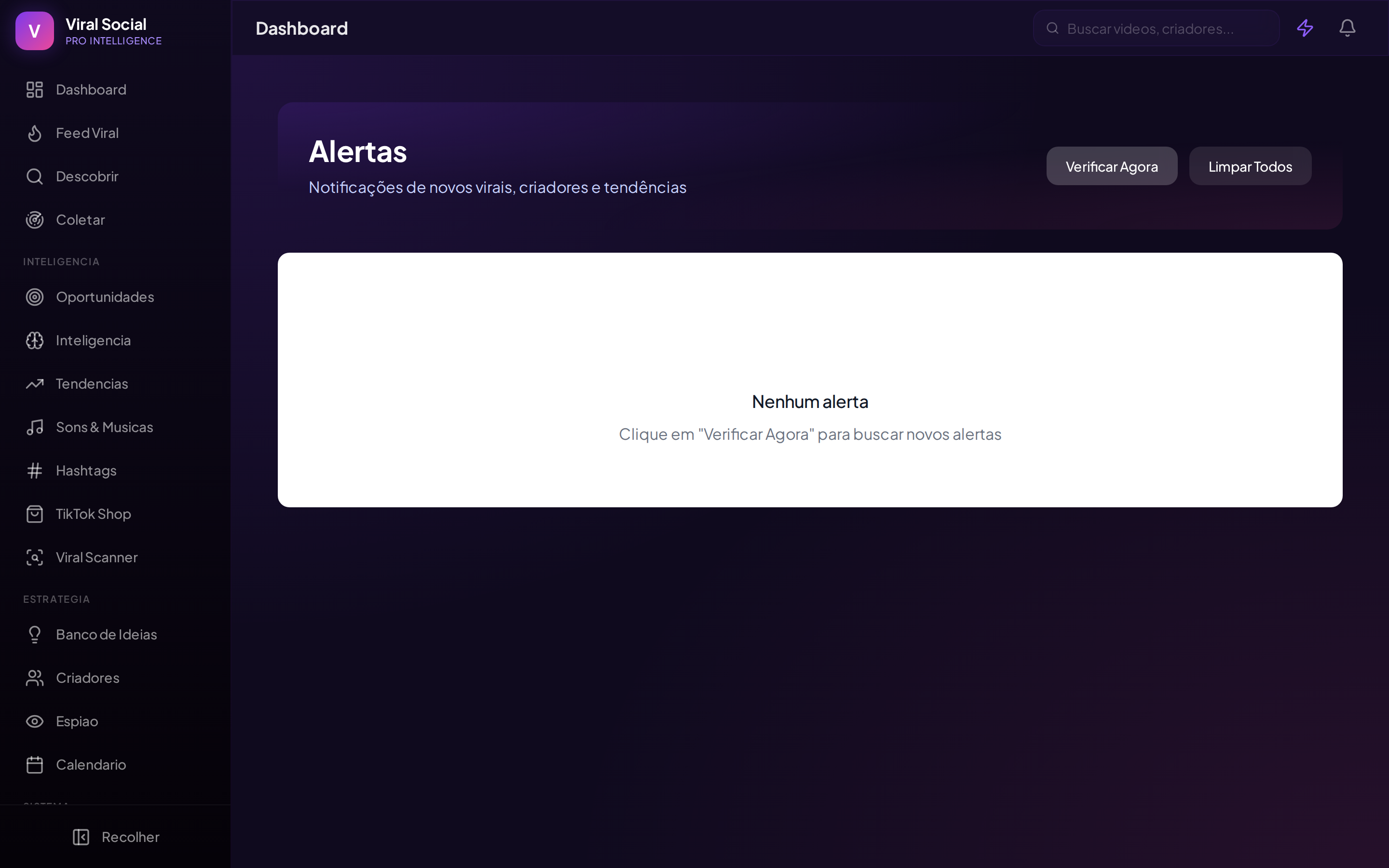Click the lightning bolt icon in header
1389x868 pixels.
pos(1305,27)
